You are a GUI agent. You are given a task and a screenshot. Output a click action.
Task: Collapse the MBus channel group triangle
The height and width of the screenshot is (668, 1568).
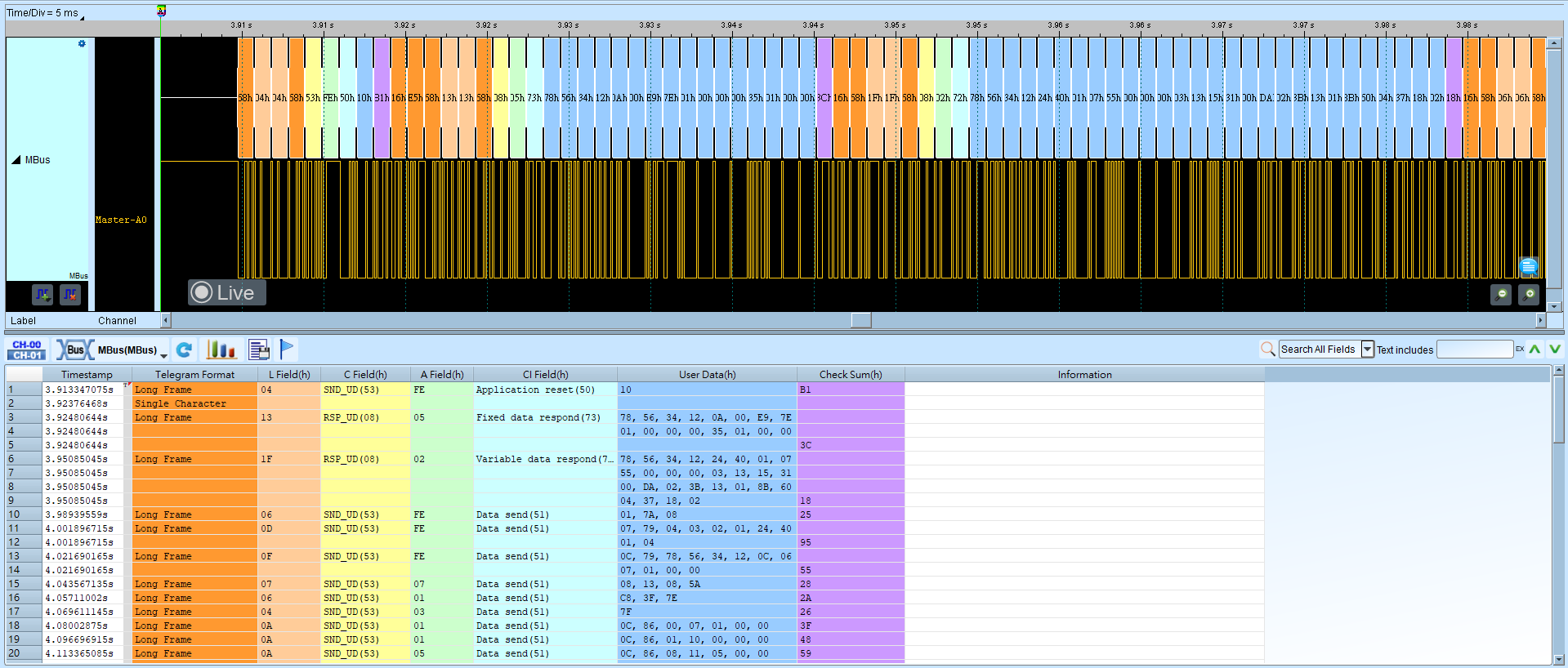tap(16, 160)
